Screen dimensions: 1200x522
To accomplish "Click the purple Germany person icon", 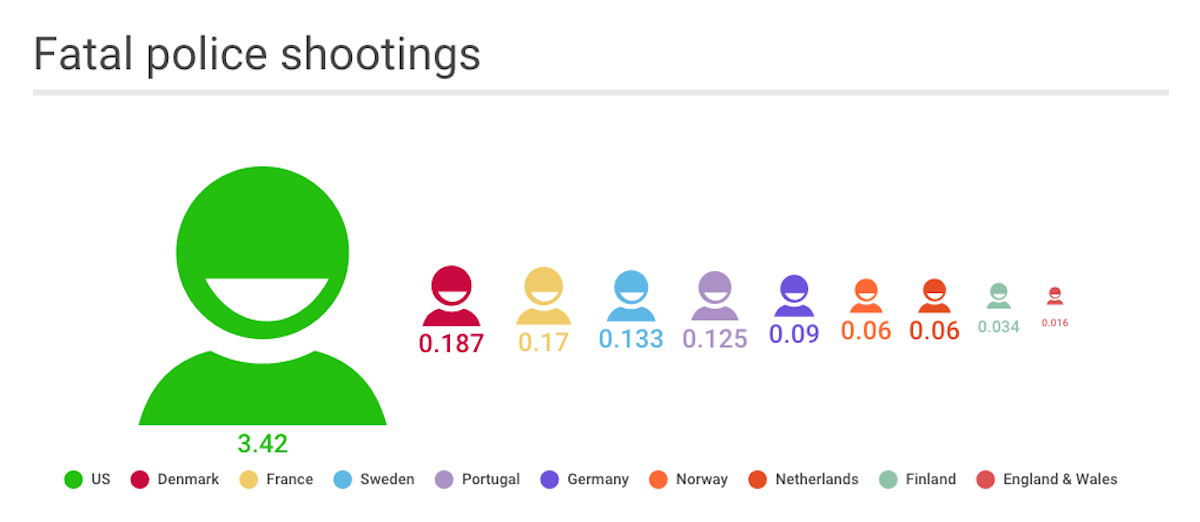I will tap(794, 297).
